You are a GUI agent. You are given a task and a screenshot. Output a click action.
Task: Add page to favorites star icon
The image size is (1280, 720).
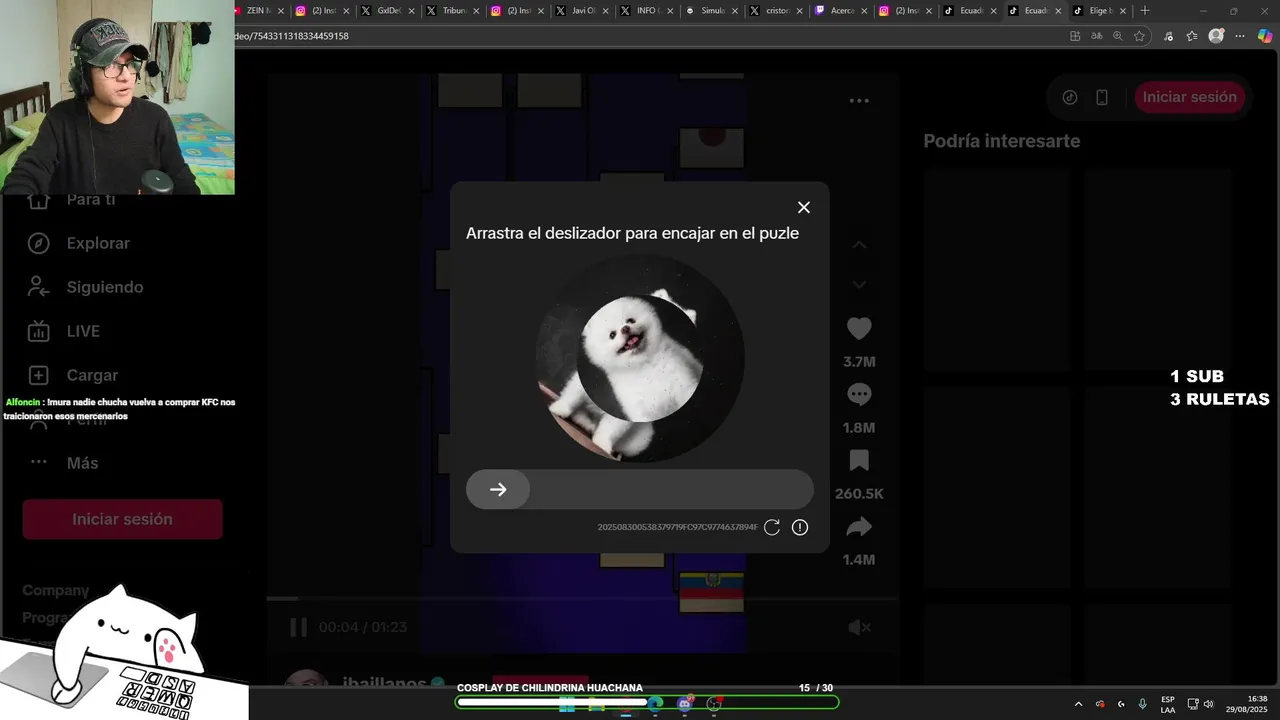(1139, 36)
